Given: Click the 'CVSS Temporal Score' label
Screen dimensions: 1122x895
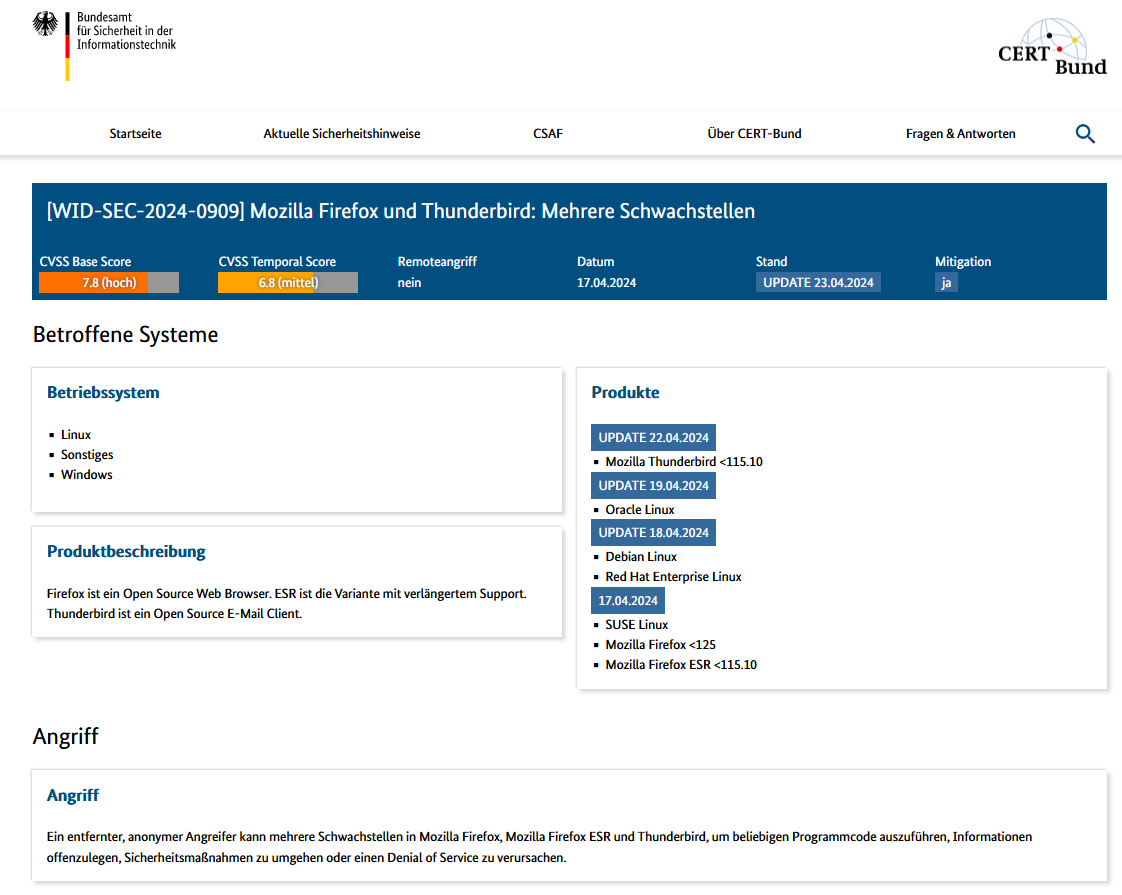Looking at the screenshot, I should (277, 262).
